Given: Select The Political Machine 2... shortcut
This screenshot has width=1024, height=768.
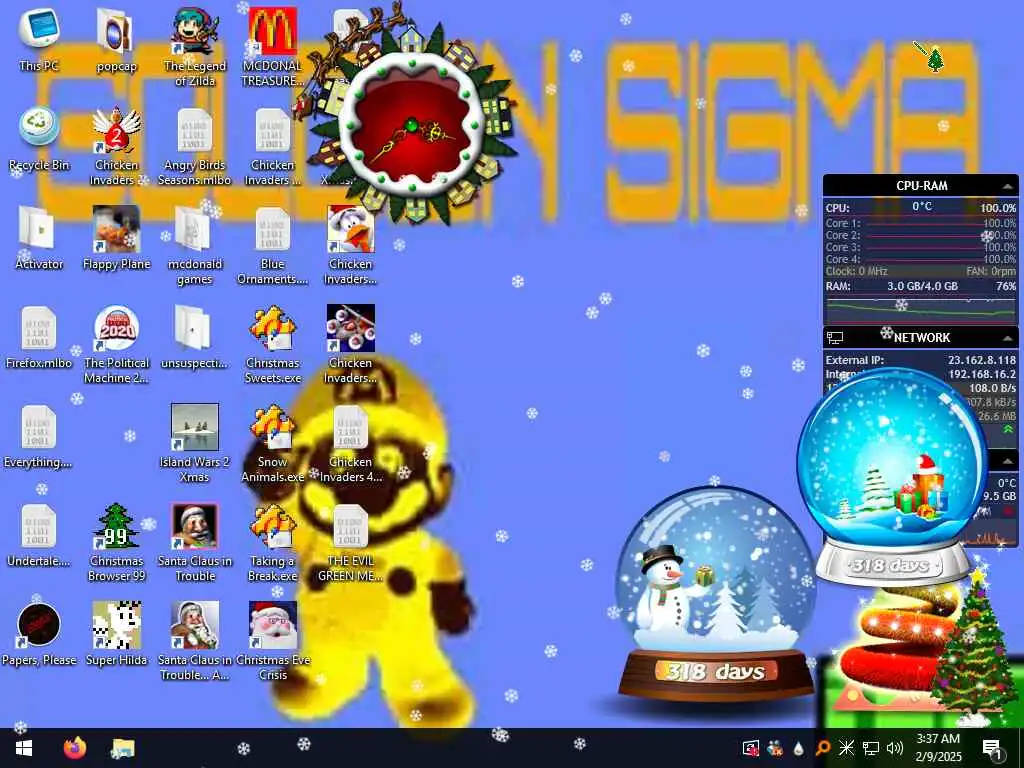Looking at the screenshot, I should click(116, 345).
